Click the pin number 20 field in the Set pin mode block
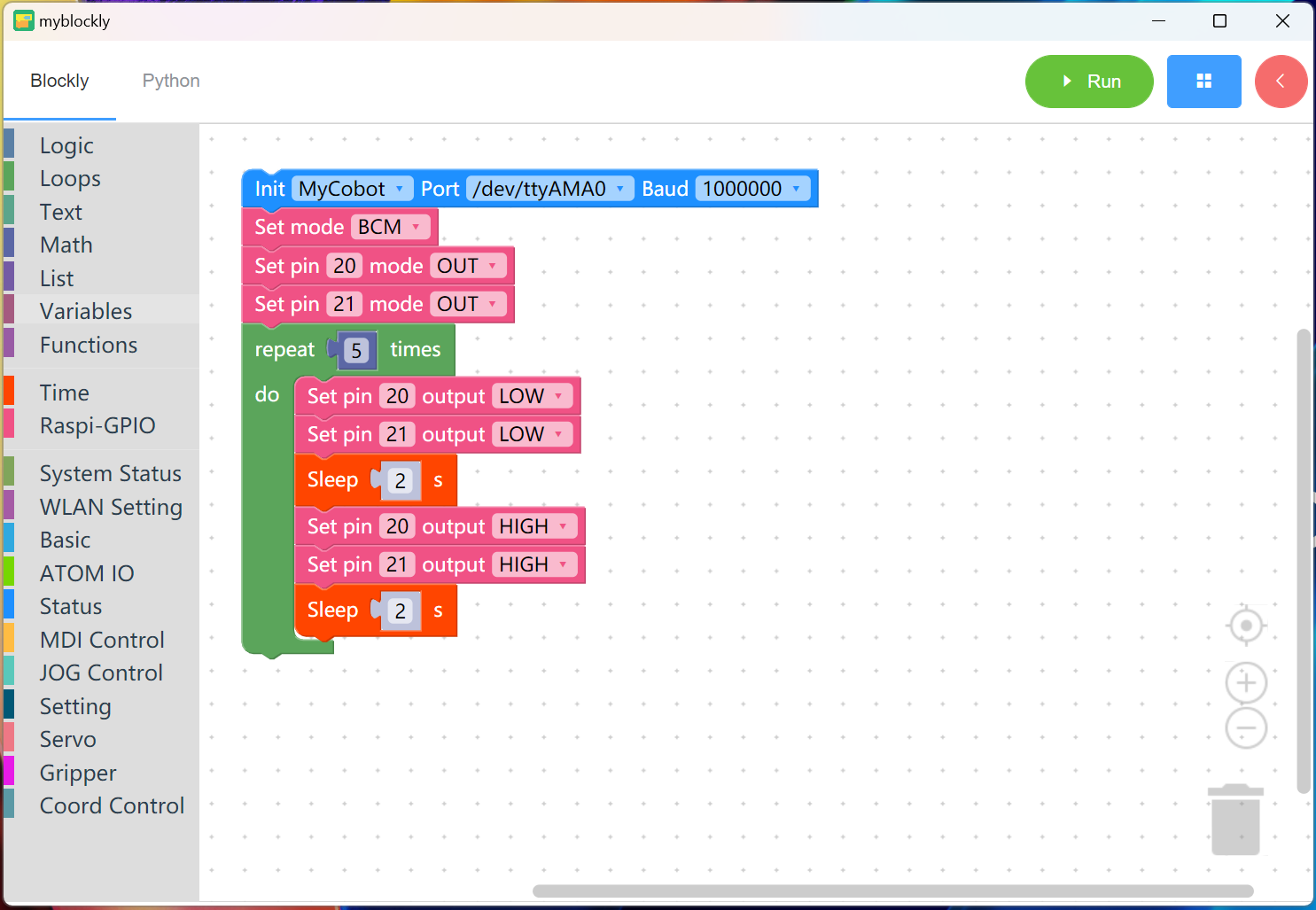This screenshot has width=1316, height=910. tap(344, 266)
